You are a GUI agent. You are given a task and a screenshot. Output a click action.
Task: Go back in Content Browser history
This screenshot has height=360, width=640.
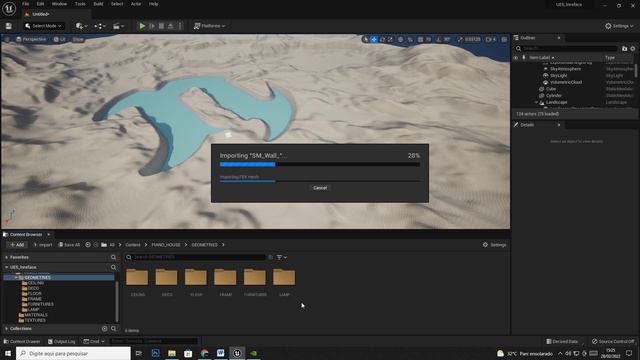88,245
